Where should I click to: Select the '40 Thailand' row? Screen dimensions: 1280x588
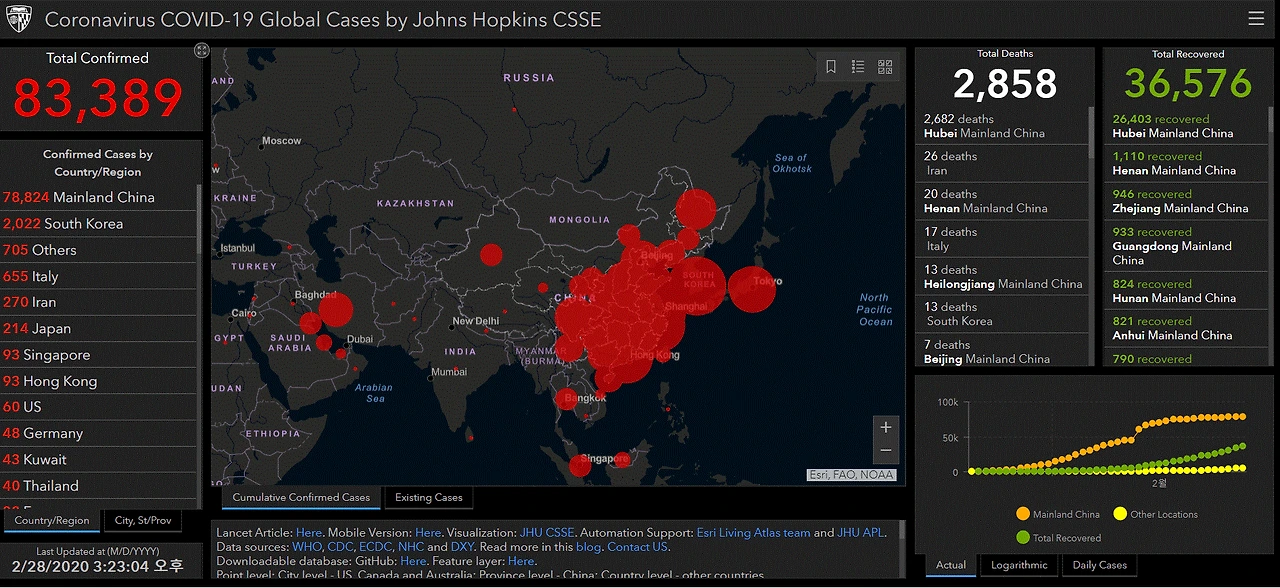pos(99,486)
